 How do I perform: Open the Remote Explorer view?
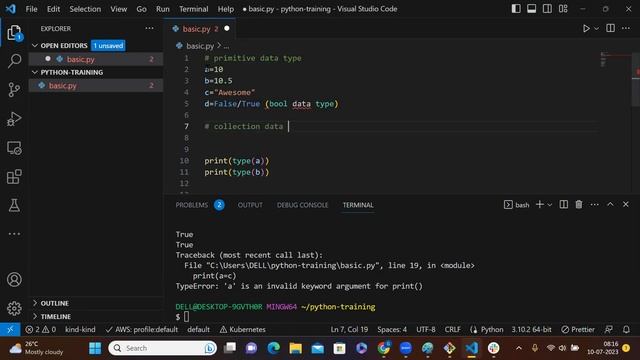pos(14,148)
